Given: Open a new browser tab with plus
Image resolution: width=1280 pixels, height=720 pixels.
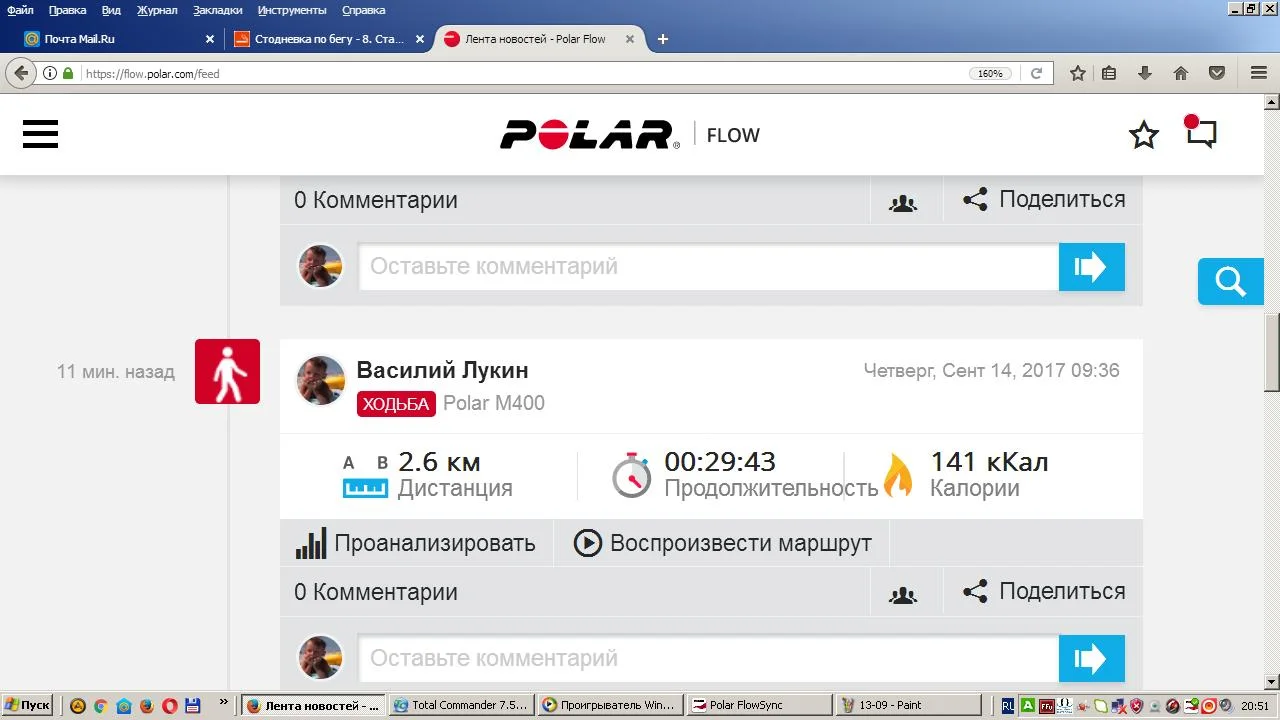Looking at the screenshot, I should [x=662, y=39].
